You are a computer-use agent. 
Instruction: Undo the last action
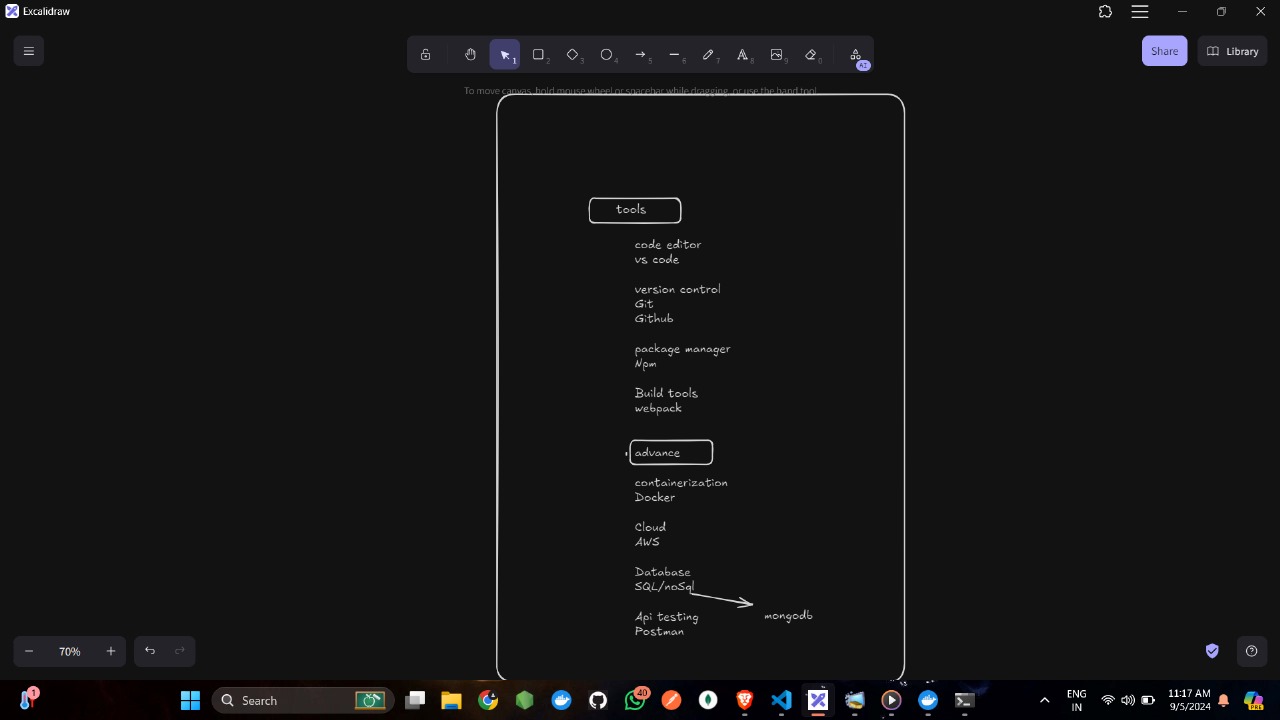pyautogui.click(x=150, y=651)
